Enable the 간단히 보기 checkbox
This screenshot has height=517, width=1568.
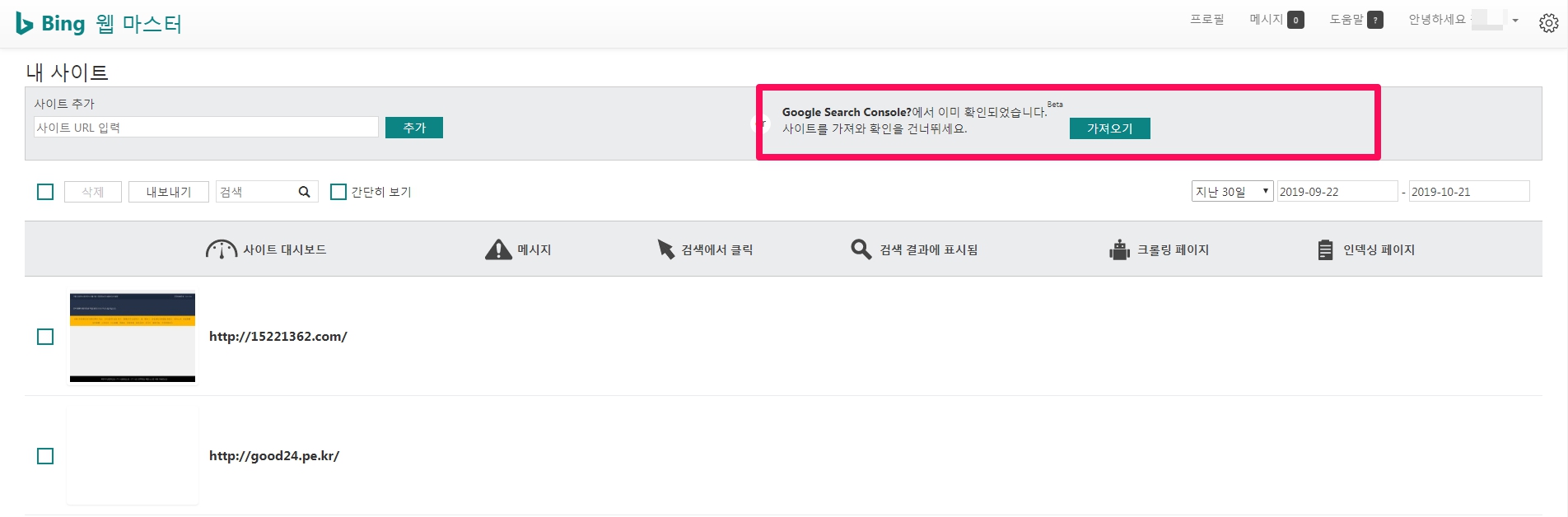tap(338, 192)
